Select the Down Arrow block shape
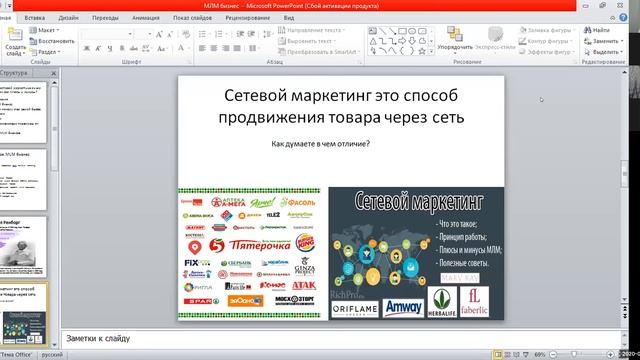 point(412,41)
